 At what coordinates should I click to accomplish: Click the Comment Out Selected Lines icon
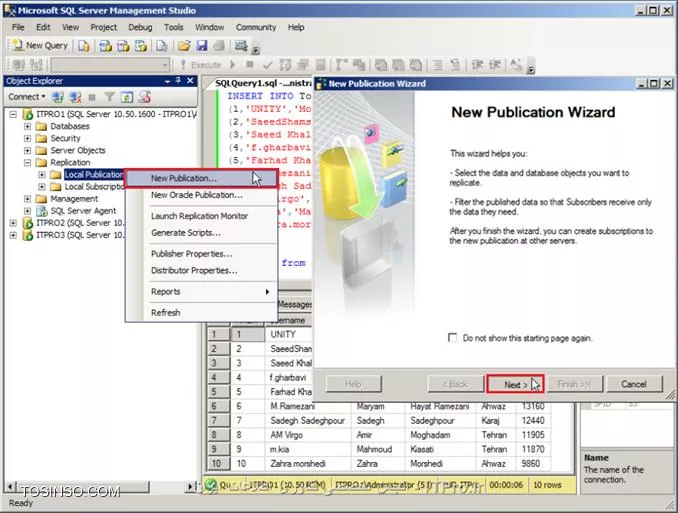coord(438,65)
